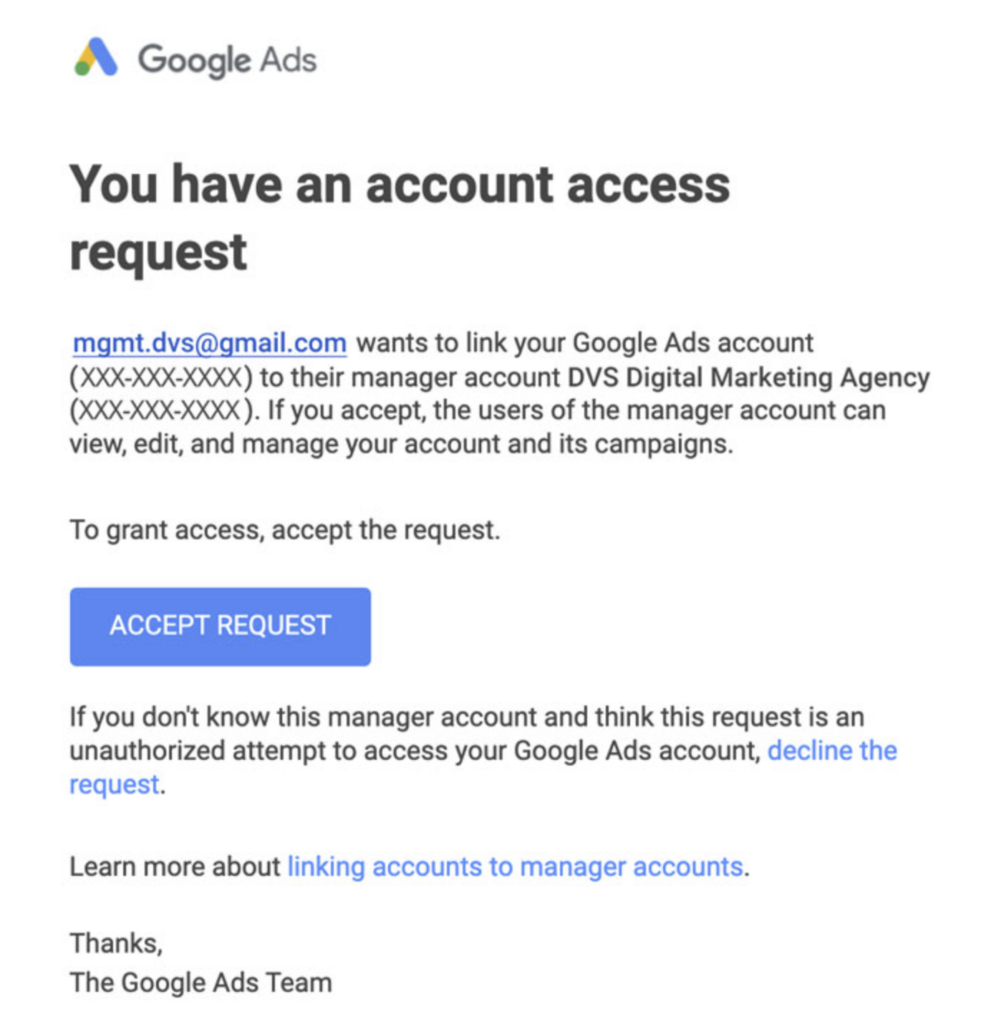981x1024 pixels.
Task: Click the "You have an account access" heading
Action: pos(400,185)
